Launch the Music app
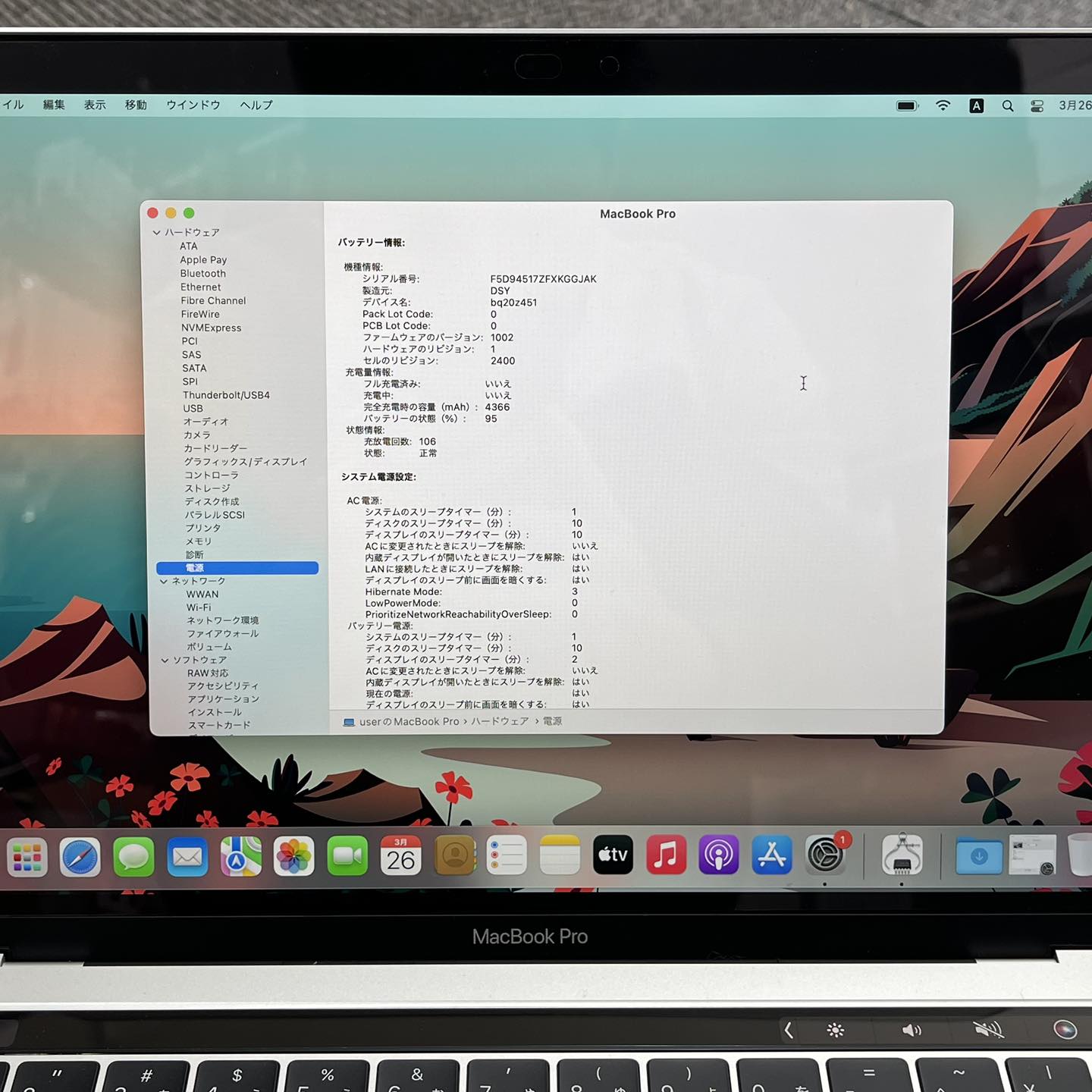This screenshot has height=1092, width=1092. tap(666, 855)
